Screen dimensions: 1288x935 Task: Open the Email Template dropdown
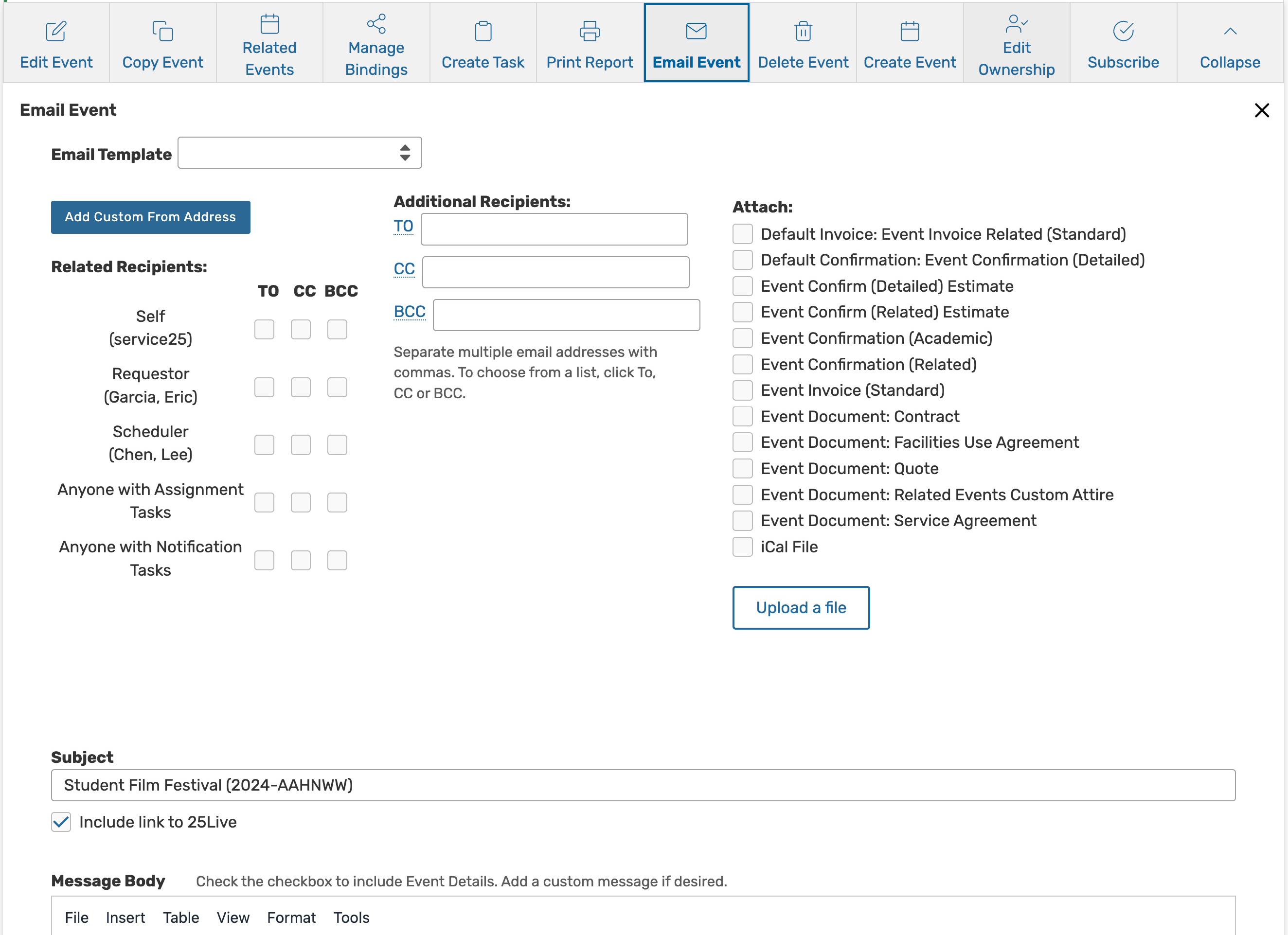(299, 153)
